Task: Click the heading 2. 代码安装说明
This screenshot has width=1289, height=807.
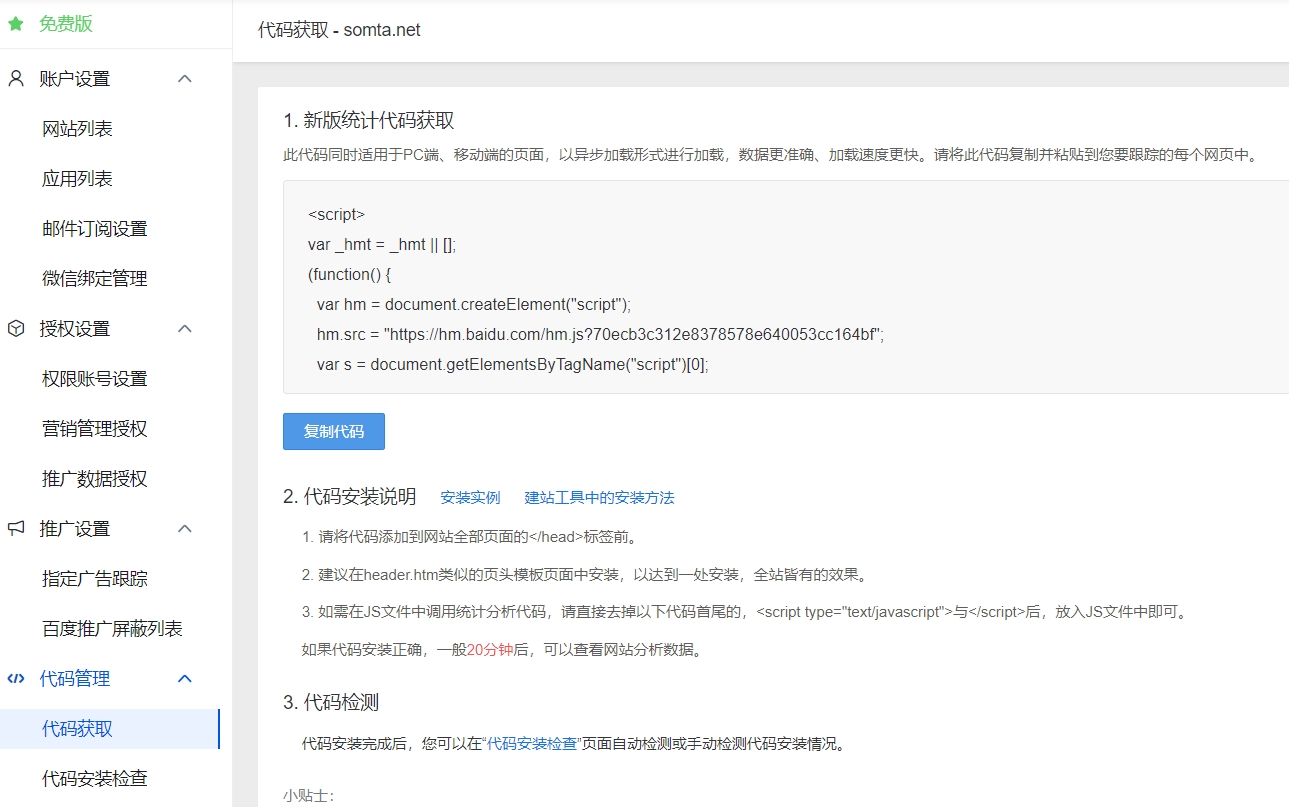Action: coord(350,496)
